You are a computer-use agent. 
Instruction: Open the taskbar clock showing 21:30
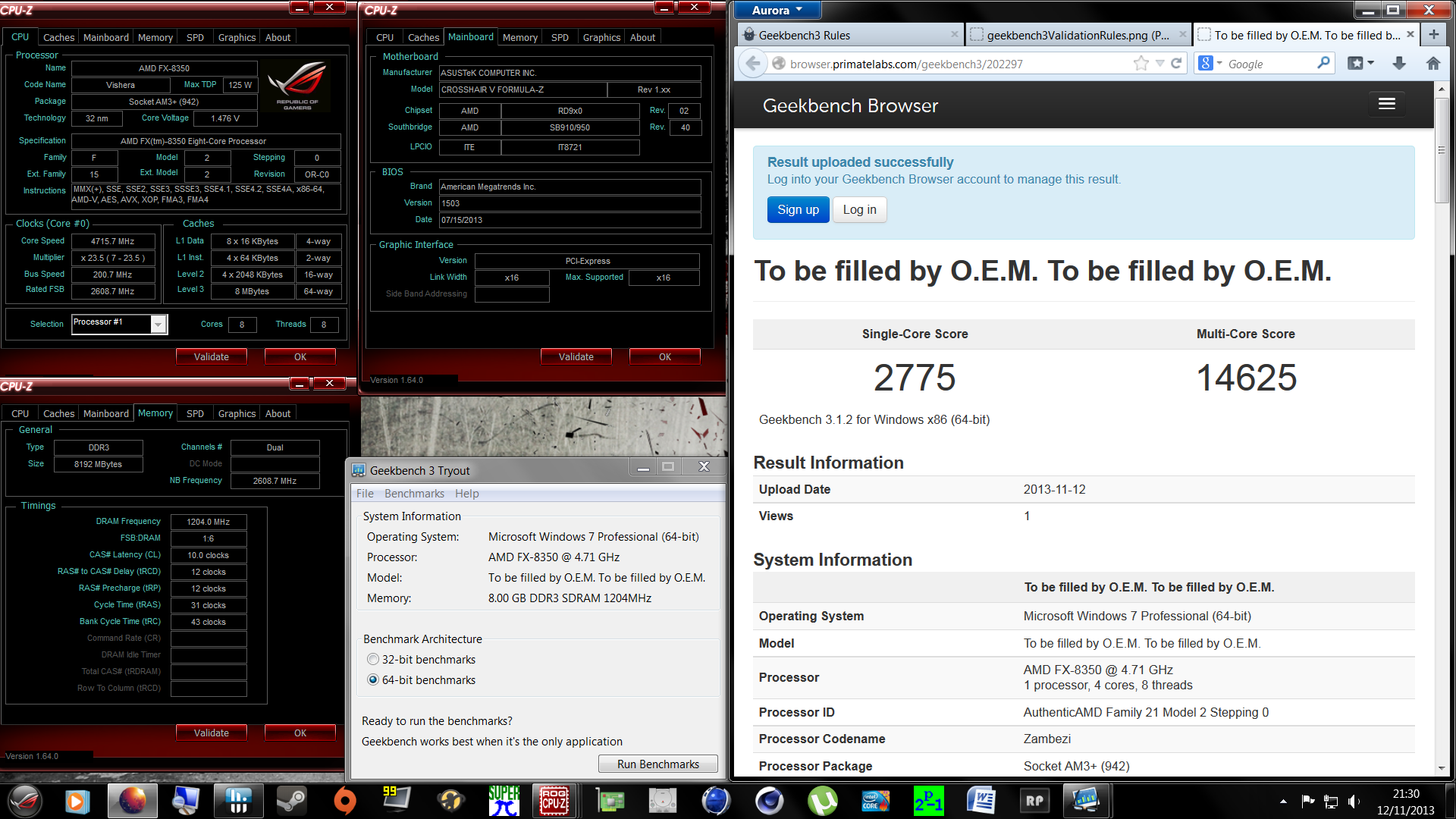1405,802
